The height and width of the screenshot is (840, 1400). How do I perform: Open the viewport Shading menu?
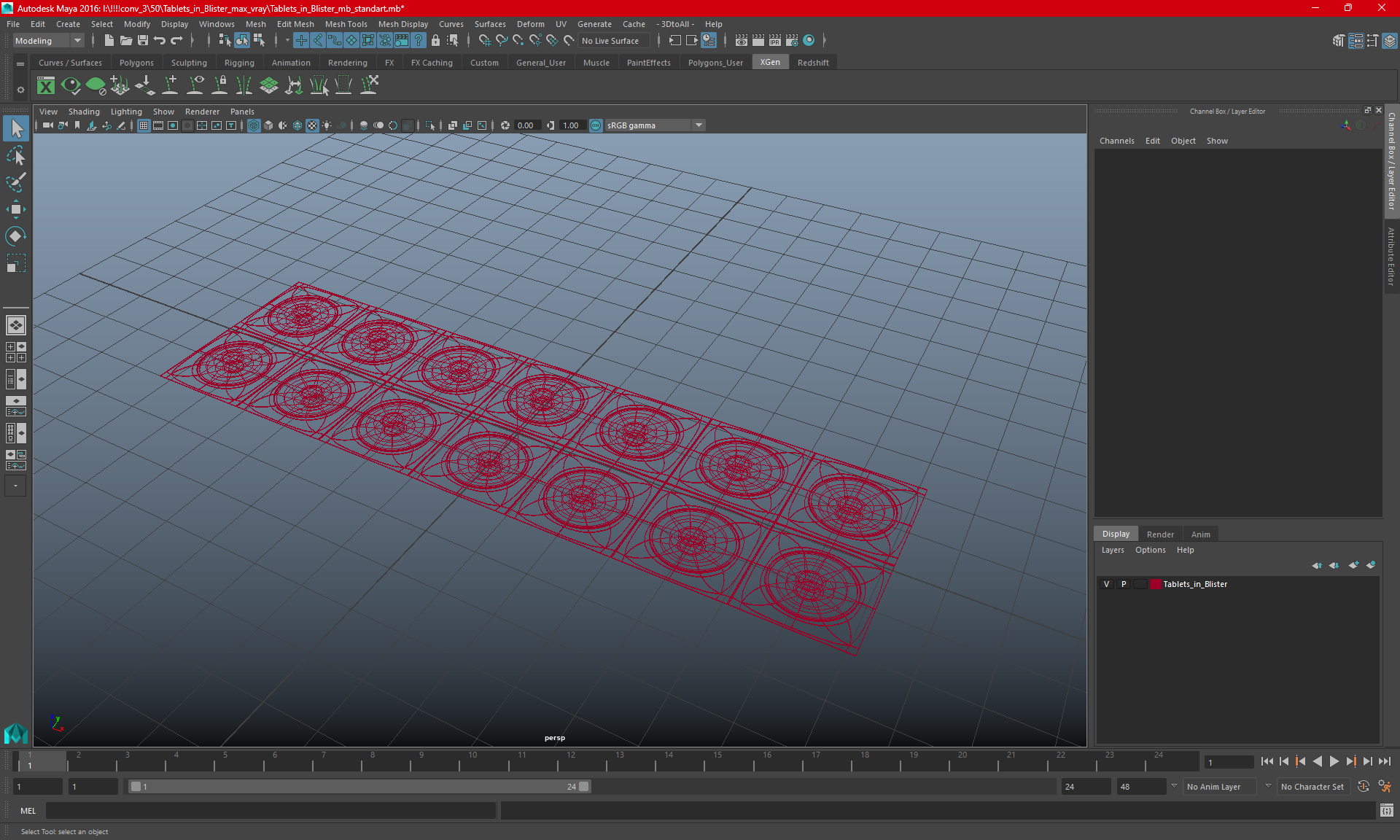(x=84, y=112)
